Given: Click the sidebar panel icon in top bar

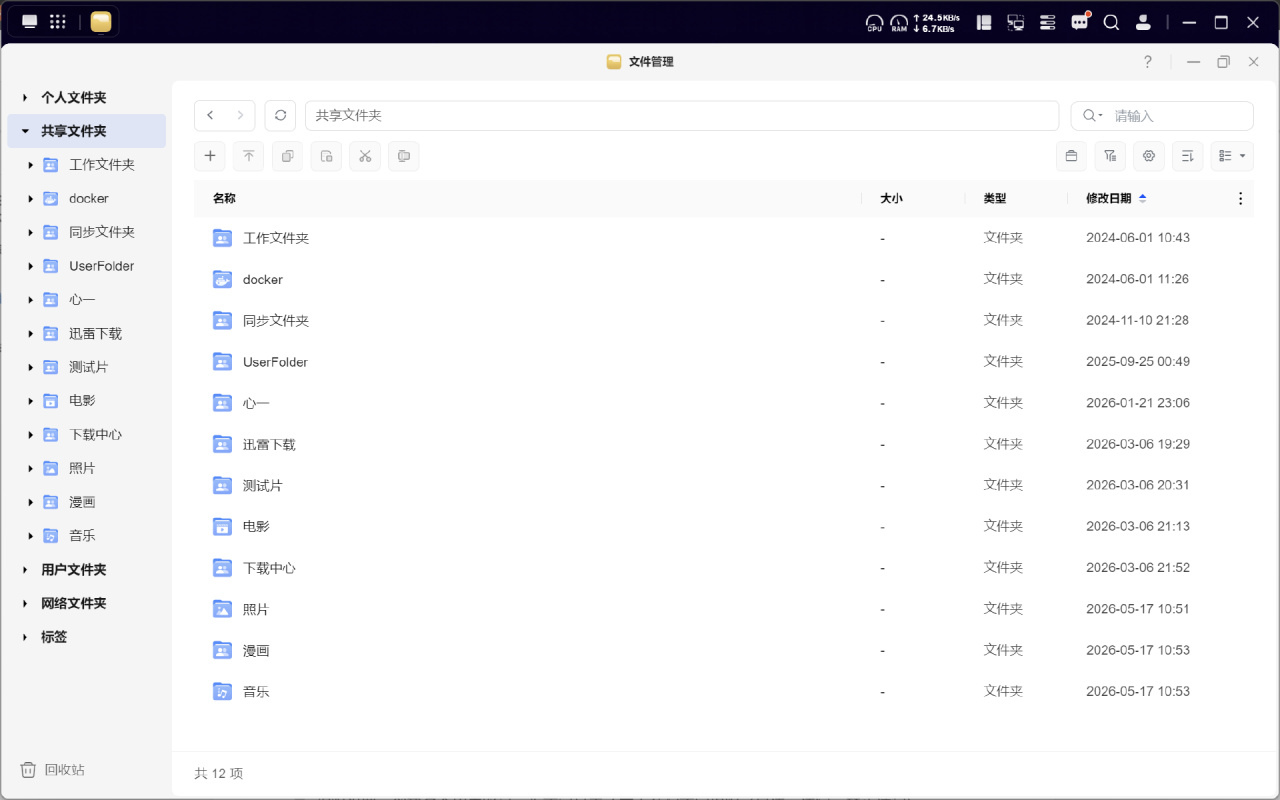Looking at the screenshot, I should (984, 22).
